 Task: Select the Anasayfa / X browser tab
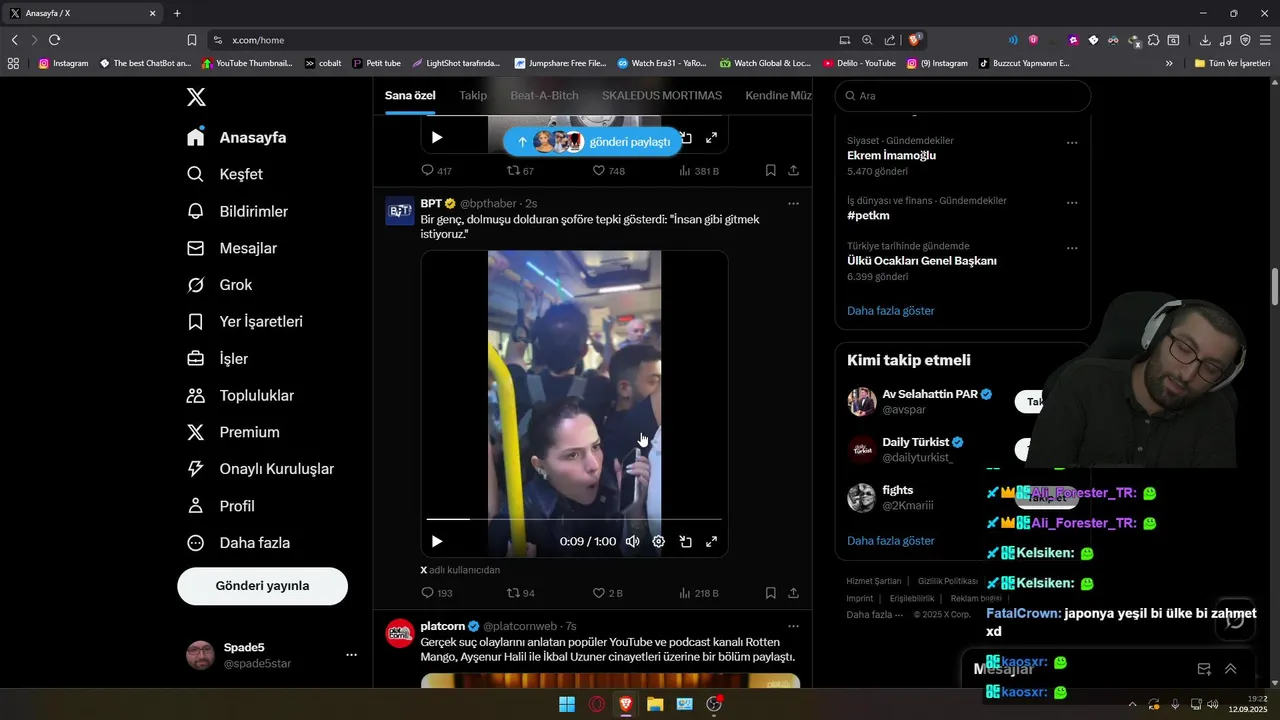tap(84, 13)
